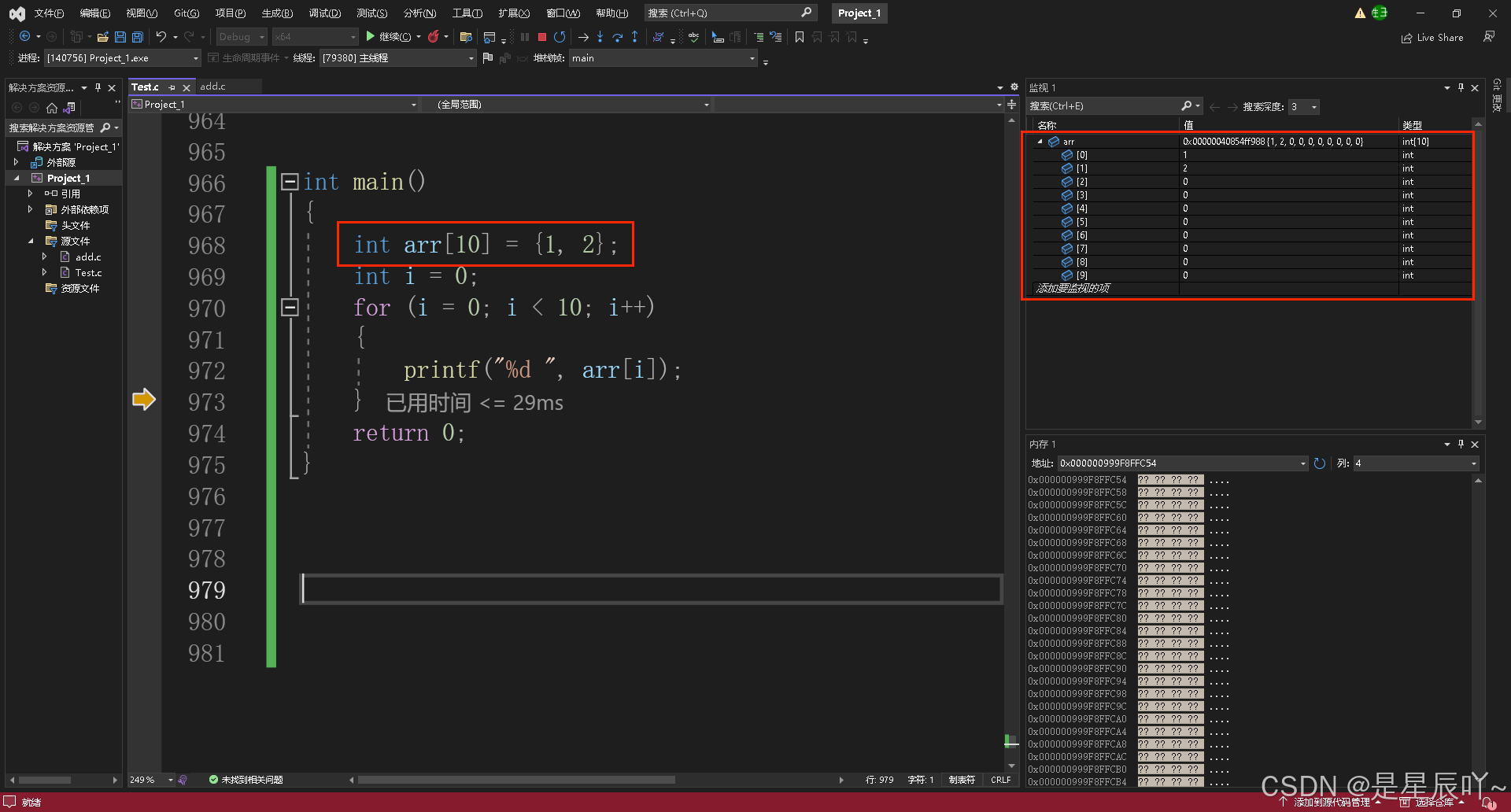Click the navigate backward toolbar icon
The width and height of the screenshot is (1511, 812).
pyautogui.click(x=24, y=36)
